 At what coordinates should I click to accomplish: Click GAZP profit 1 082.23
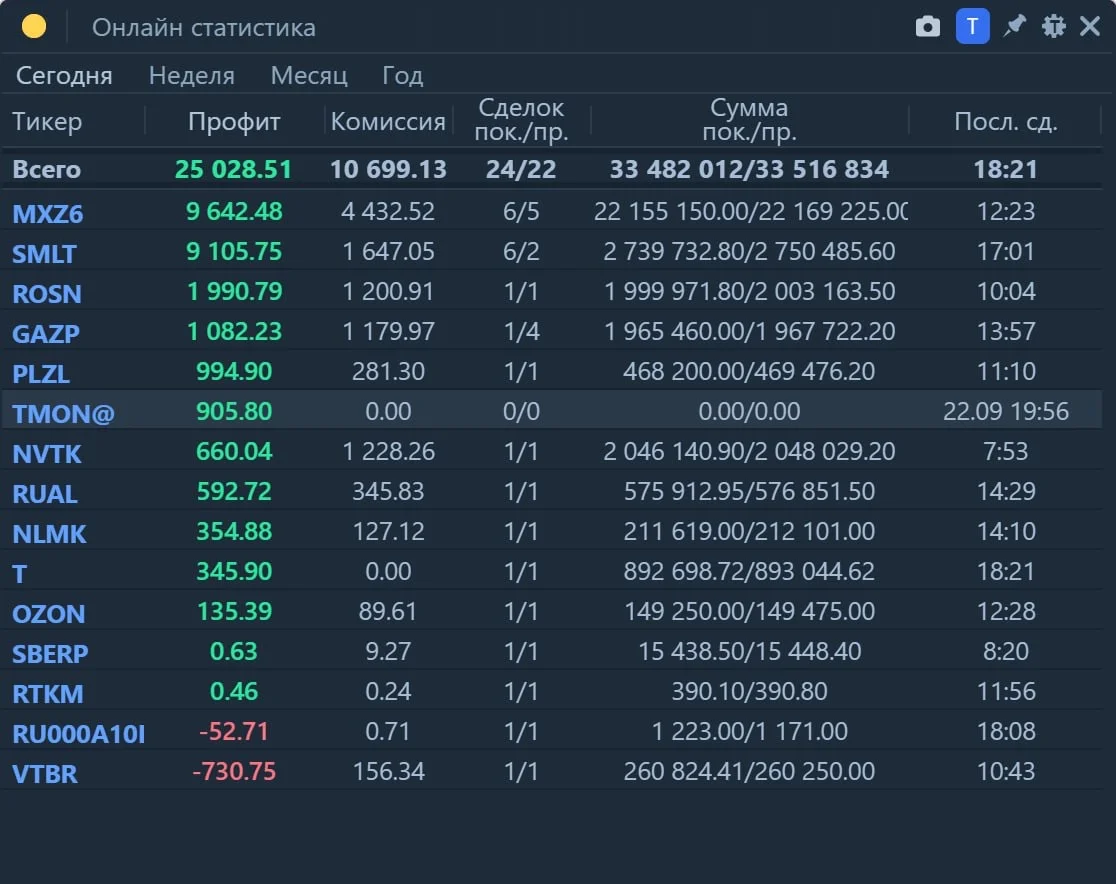click(234, 331)
